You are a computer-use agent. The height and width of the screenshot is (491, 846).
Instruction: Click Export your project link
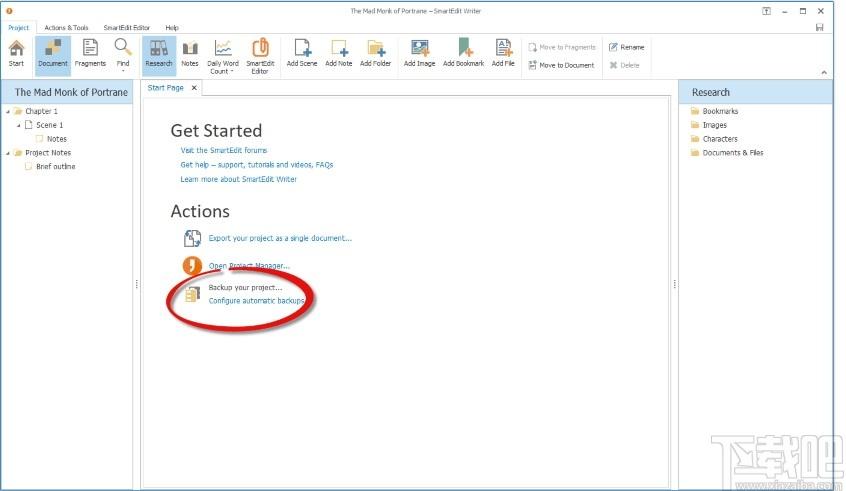click(280, 238)
